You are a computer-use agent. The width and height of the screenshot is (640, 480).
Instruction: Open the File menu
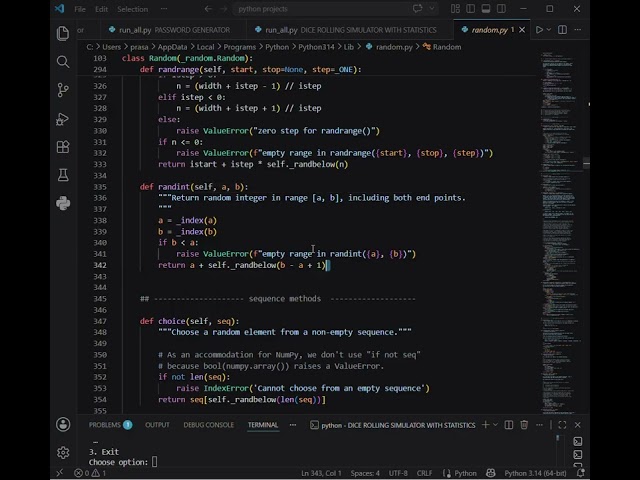[80, 9]
